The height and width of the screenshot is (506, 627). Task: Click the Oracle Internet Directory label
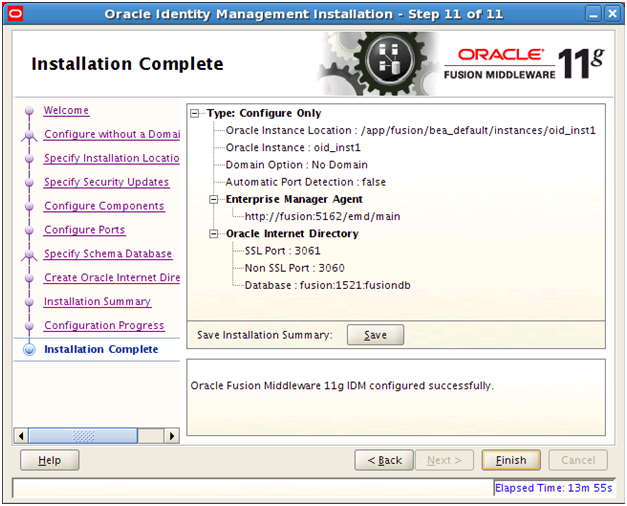point(292,234)
